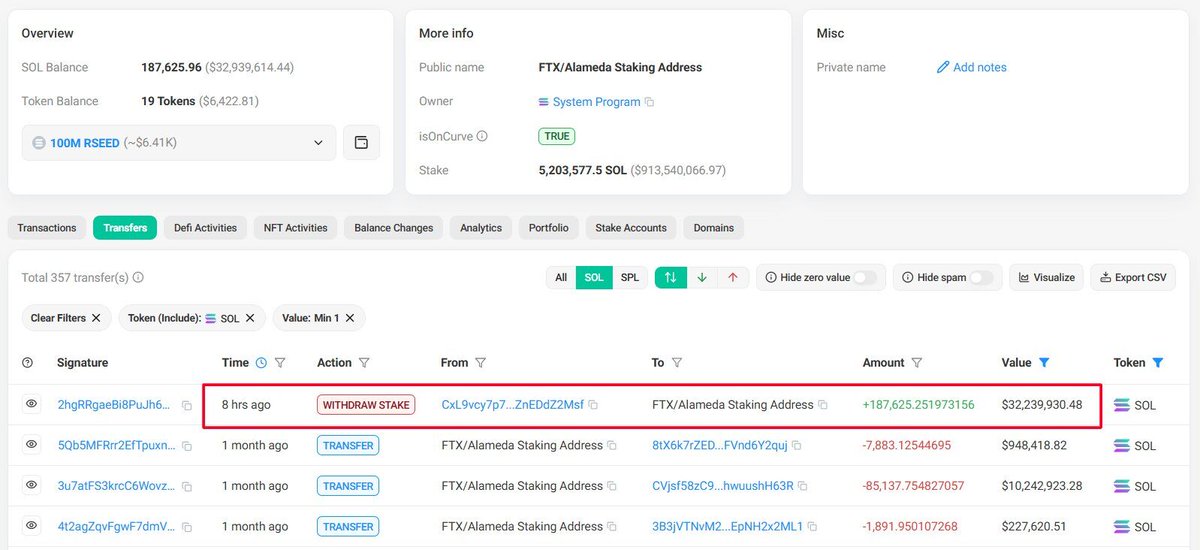Click the green TRUE isOnCurve badge
This screenshot has height=550, width=1200.
[x=557, y=136]
